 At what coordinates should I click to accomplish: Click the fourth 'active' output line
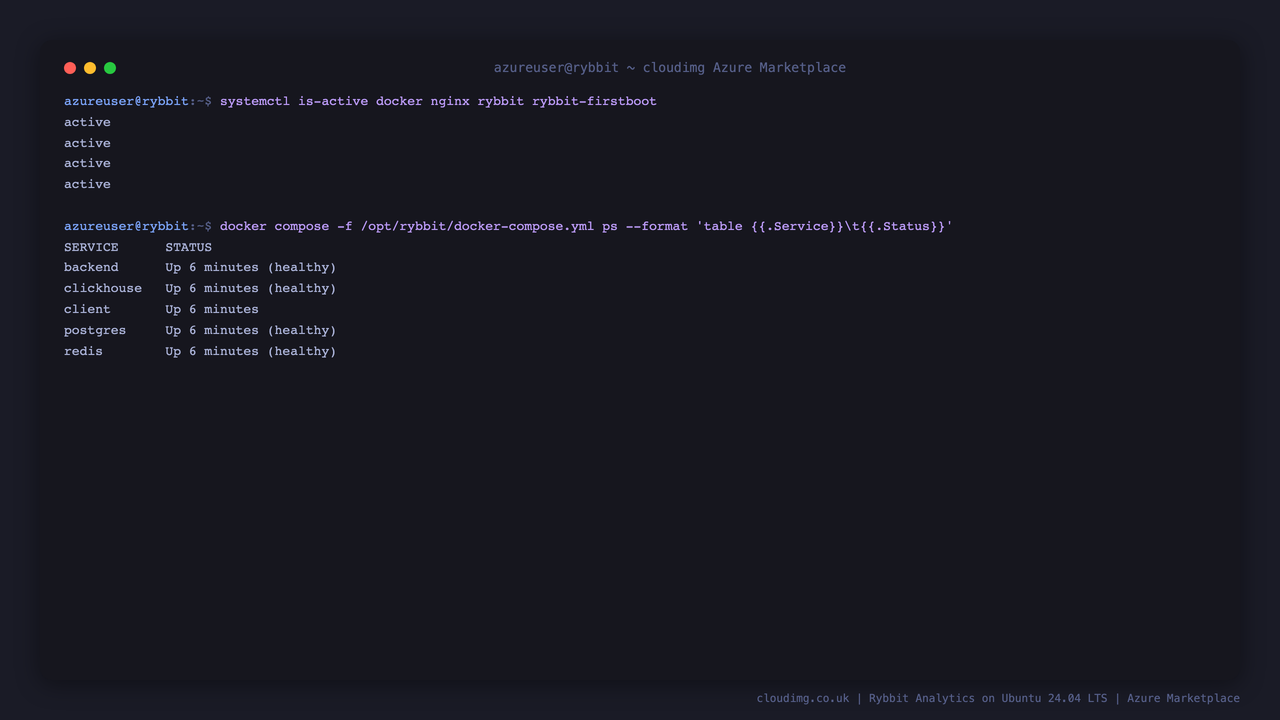pyautogui.click(x=87, y=184)
